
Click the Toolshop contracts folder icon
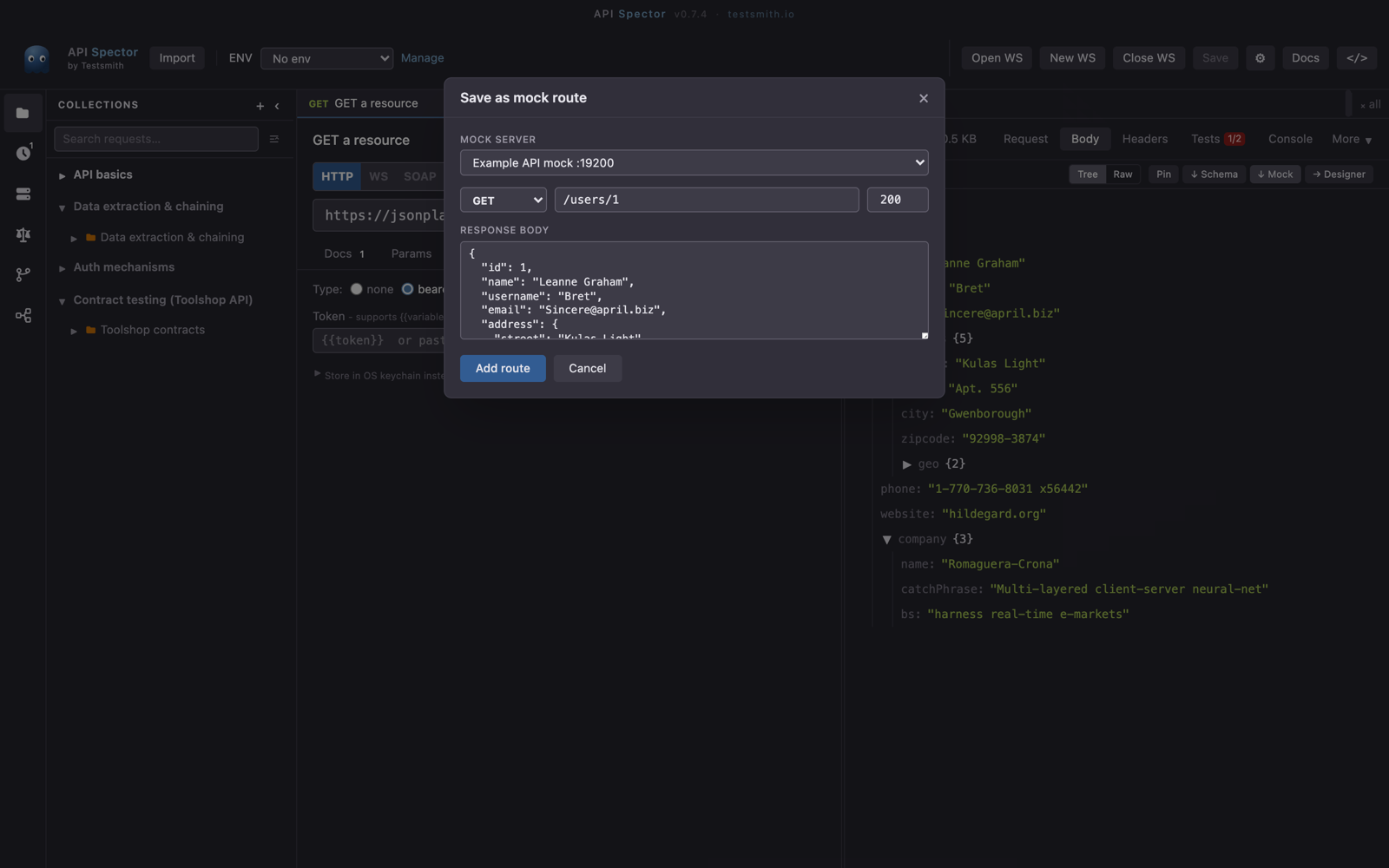point(90,330)
